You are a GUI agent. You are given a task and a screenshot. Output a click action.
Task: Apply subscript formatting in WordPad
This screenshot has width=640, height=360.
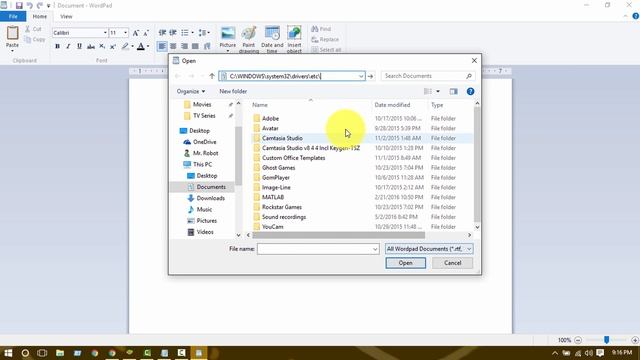tap(102, 47)
